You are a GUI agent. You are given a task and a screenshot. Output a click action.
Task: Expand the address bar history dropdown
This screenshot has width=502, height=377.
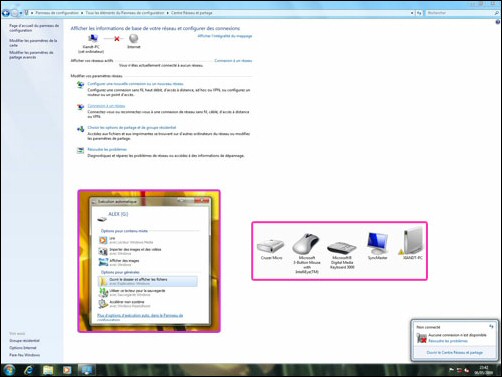[412, 13]
